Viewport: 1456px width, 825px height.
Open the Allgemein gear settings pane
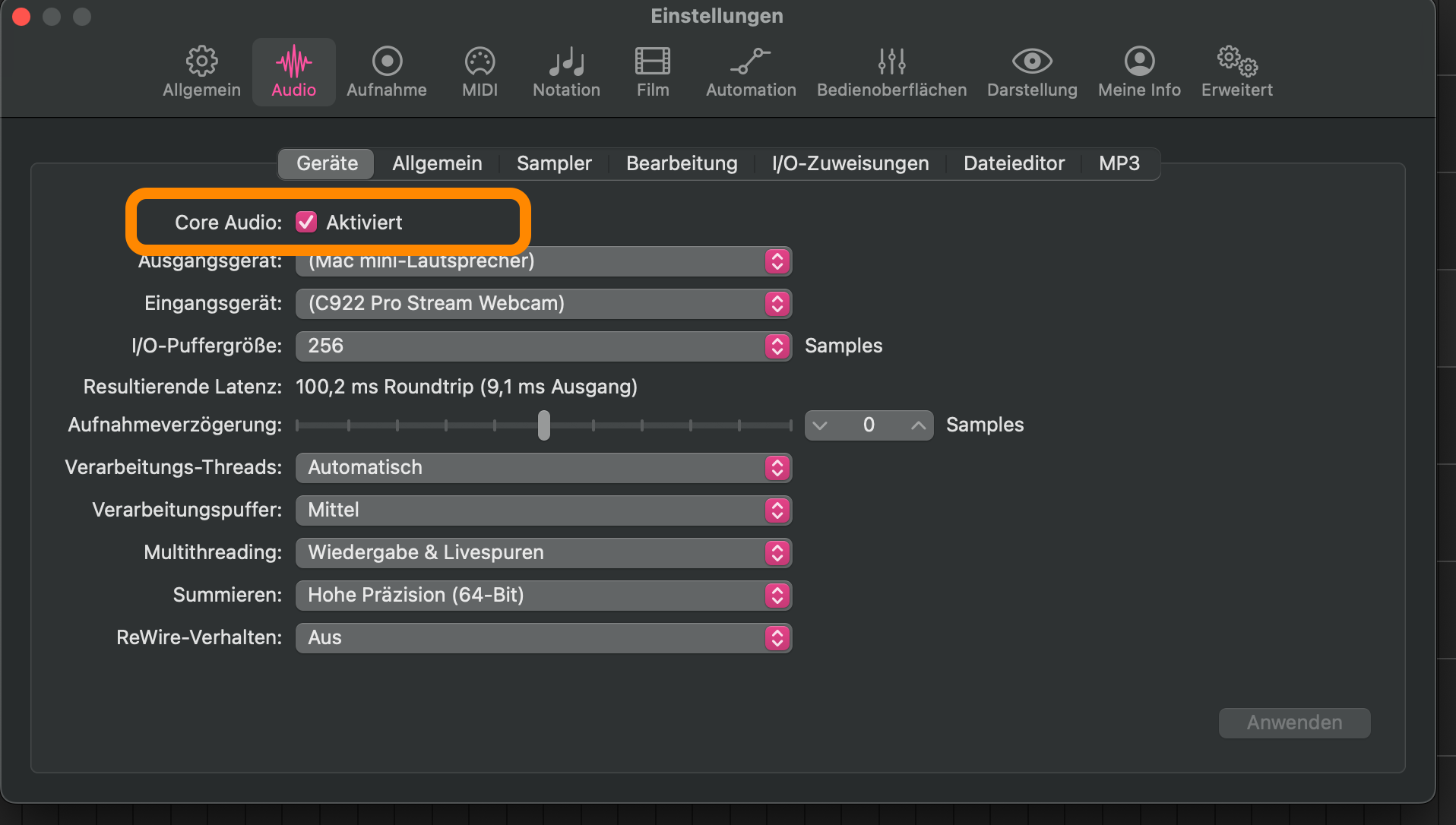(x=201, y=72)
